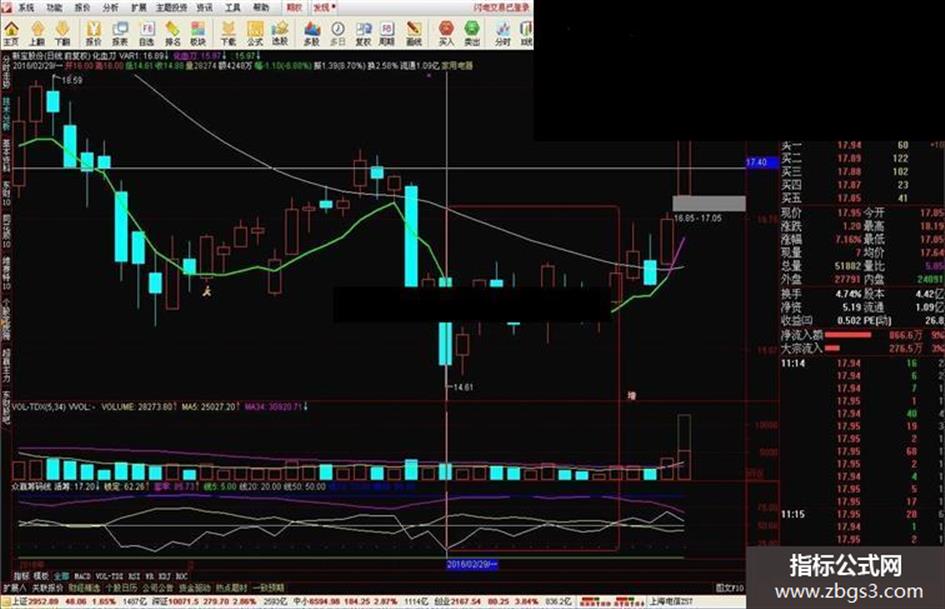Open the 报表 reports toolbar icon
945x609 pixels.
(x=120, y=33)
